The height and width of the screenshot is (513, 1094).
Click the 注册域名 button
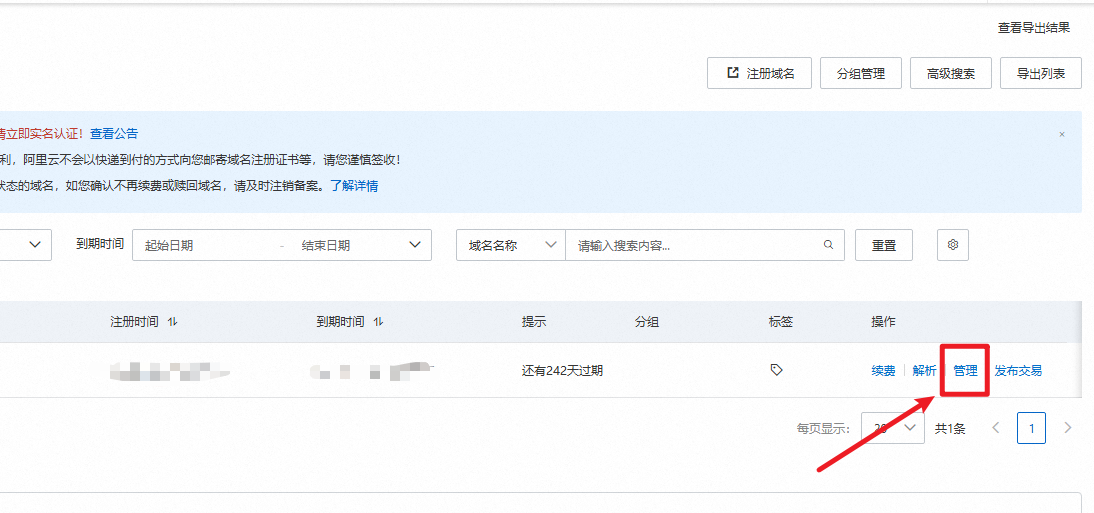tap(759, 73)
